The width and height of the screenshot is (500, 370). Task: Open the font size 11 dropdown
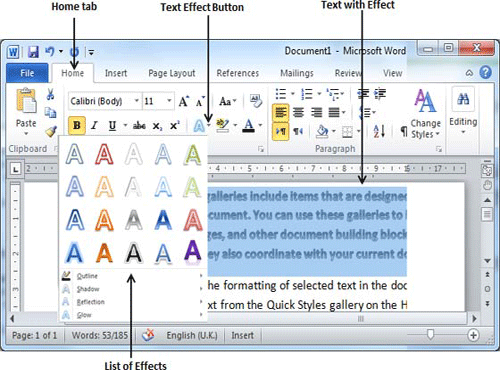pyautogui.click(x=158, y=101)
